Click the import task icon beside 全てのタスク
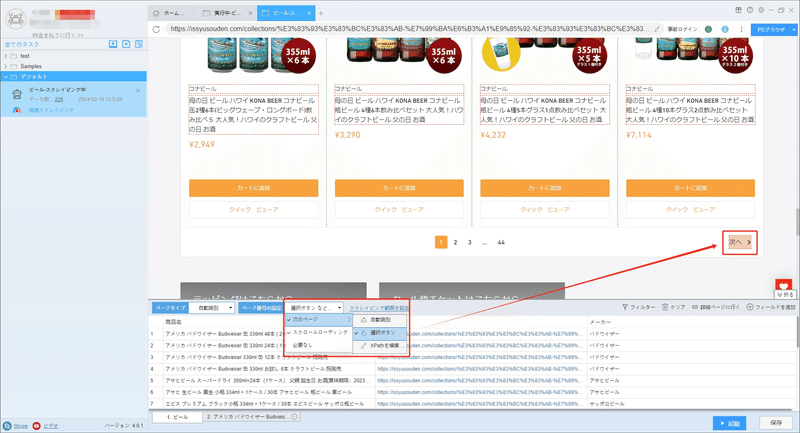 tap(113, 44)
